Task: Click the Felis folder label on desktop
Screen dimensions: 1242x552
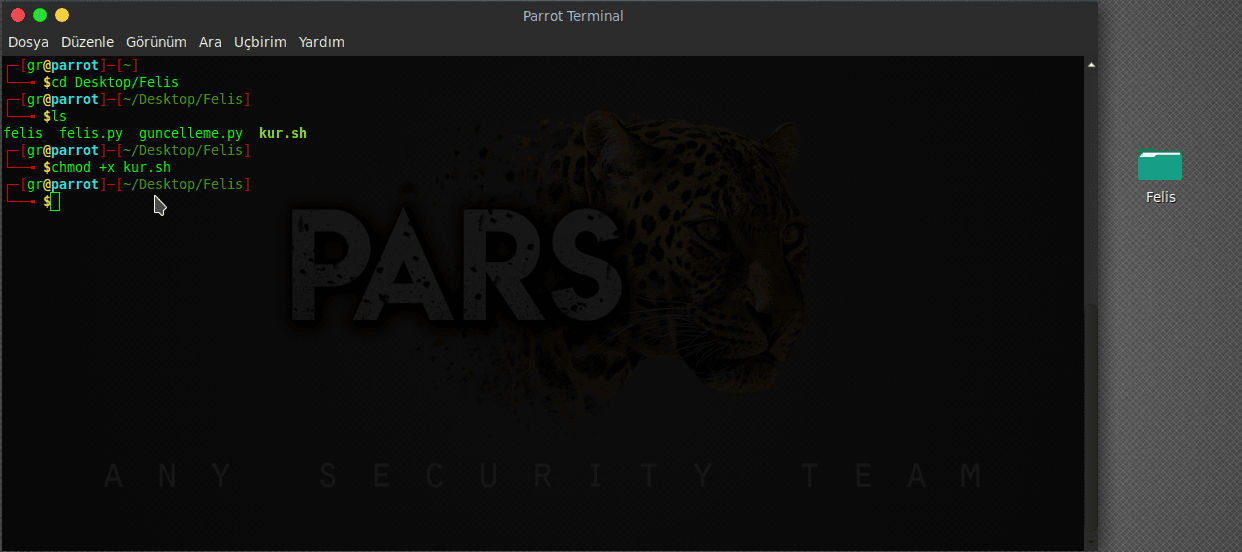Action: (1160, 197)
